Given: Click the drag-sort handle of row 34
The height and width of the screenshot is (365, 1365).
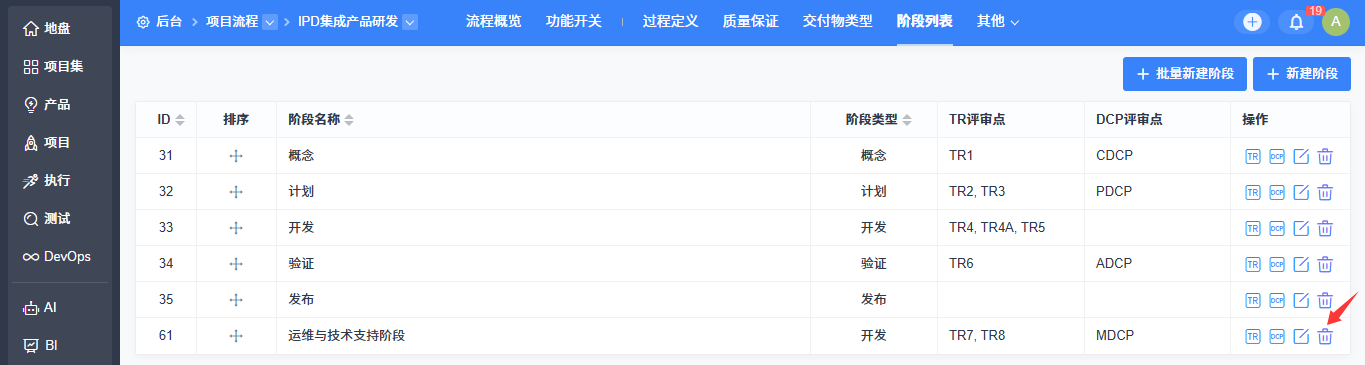Looking at the screenshot, I should (236, 264).
